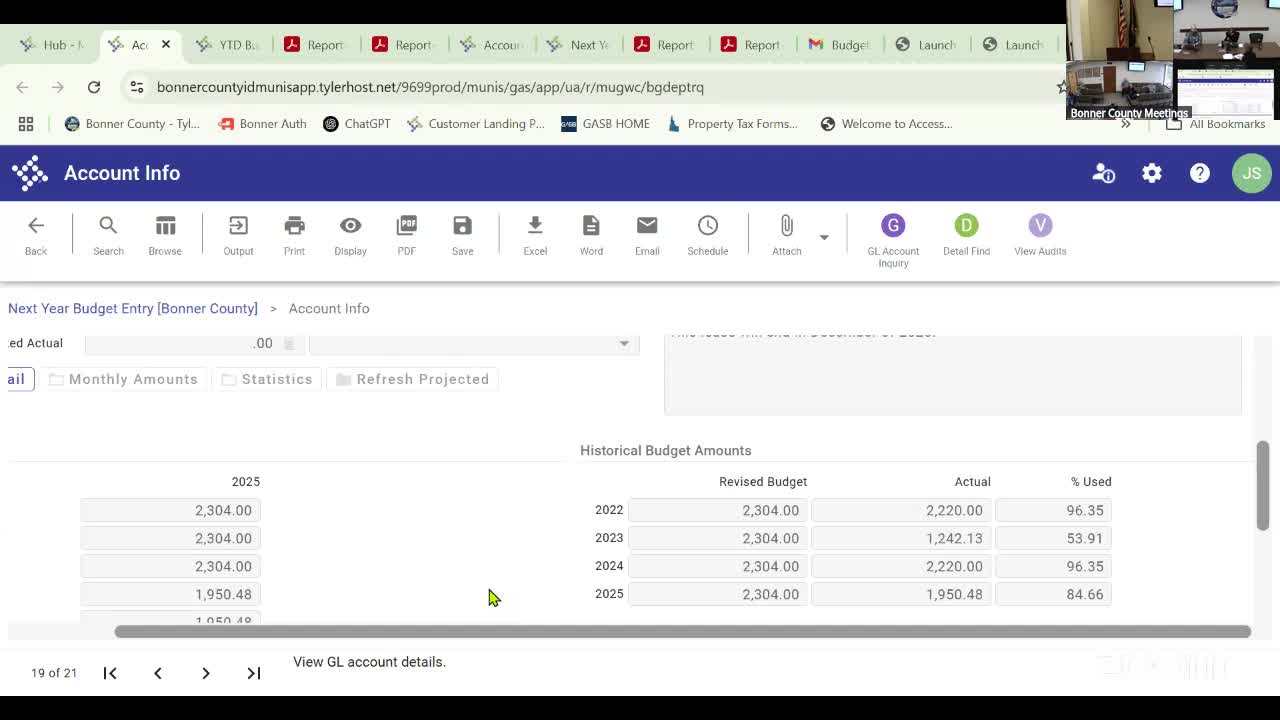Show hidden bookmarks via the overflow chevron
Screen dimensions: 1280x720
click(x=1126, y=124)
